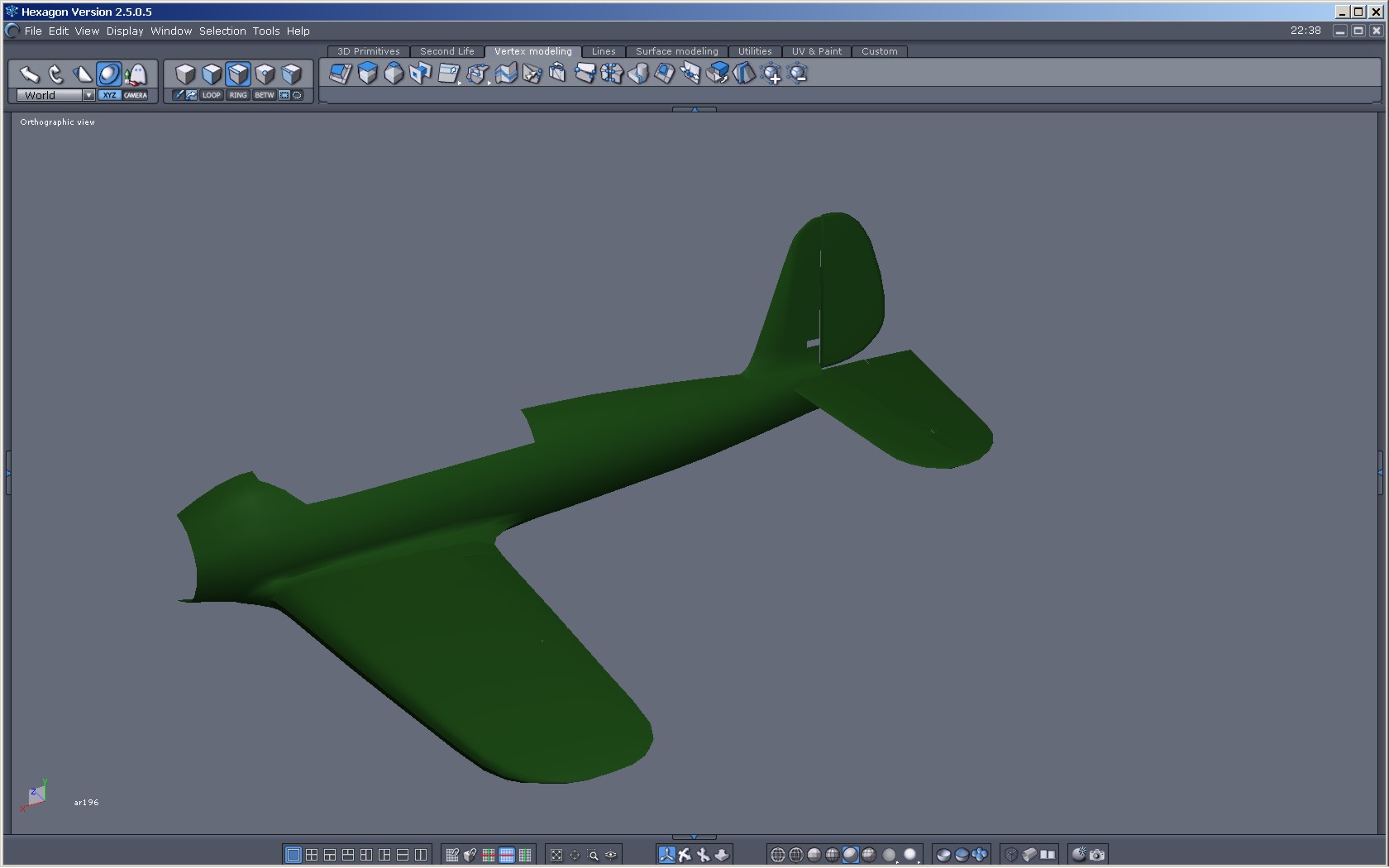
Task: Click the blue-topped cube extrude tool
Action: (x=367, y=74)
